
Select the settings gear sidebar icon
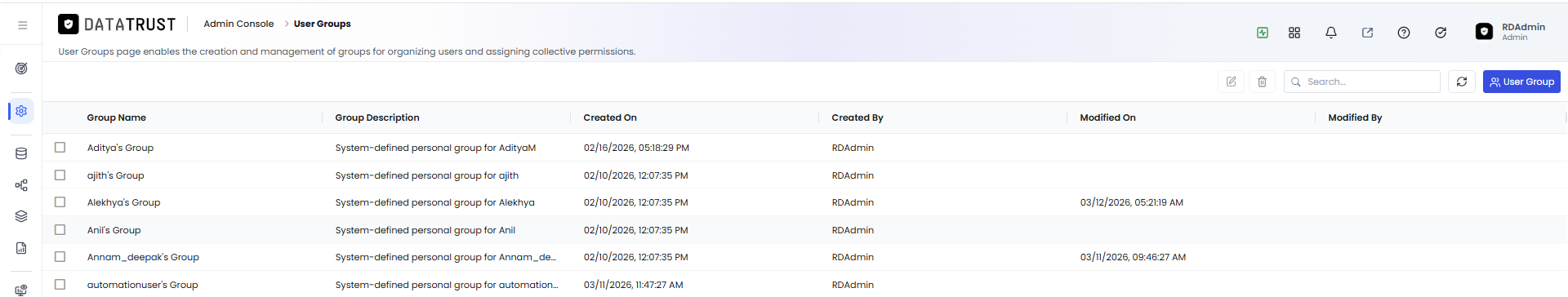(21, 111)
